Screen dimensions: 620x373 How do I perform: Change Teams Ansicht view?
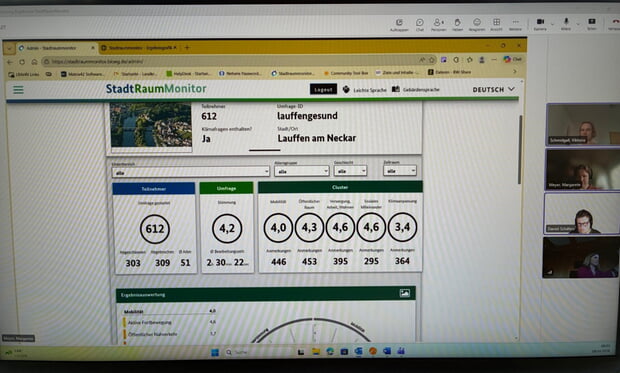coord(496,25)
